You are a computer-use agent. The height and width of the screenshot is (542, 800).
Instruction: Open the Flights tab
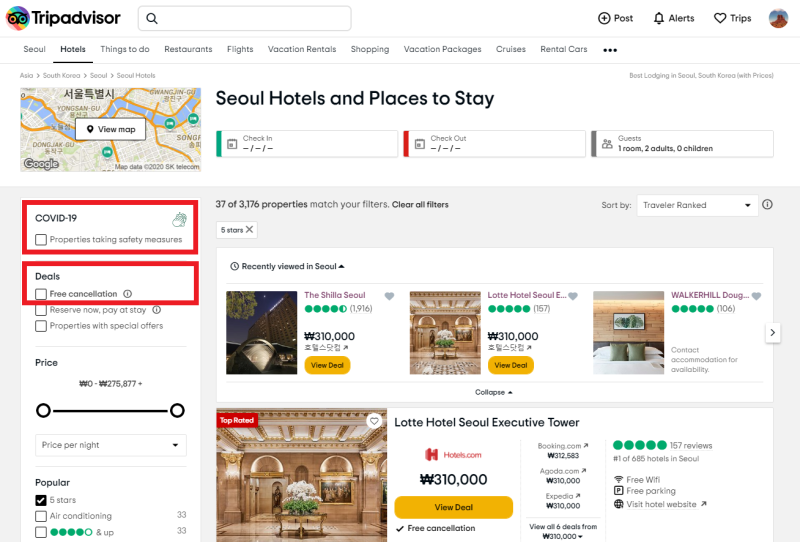tap(240, 49)
